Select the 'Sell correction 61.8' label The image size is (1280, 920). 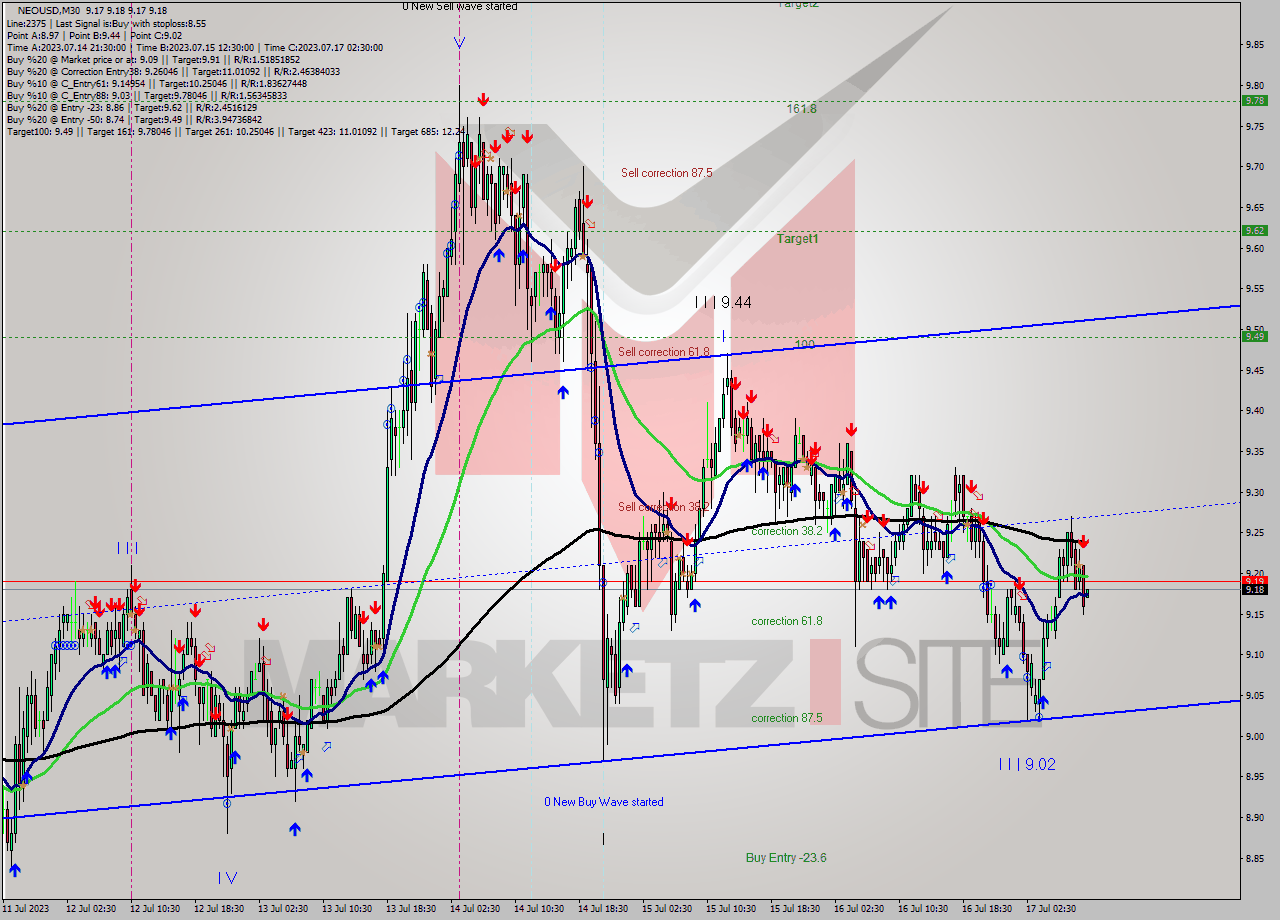coord(663,352)
